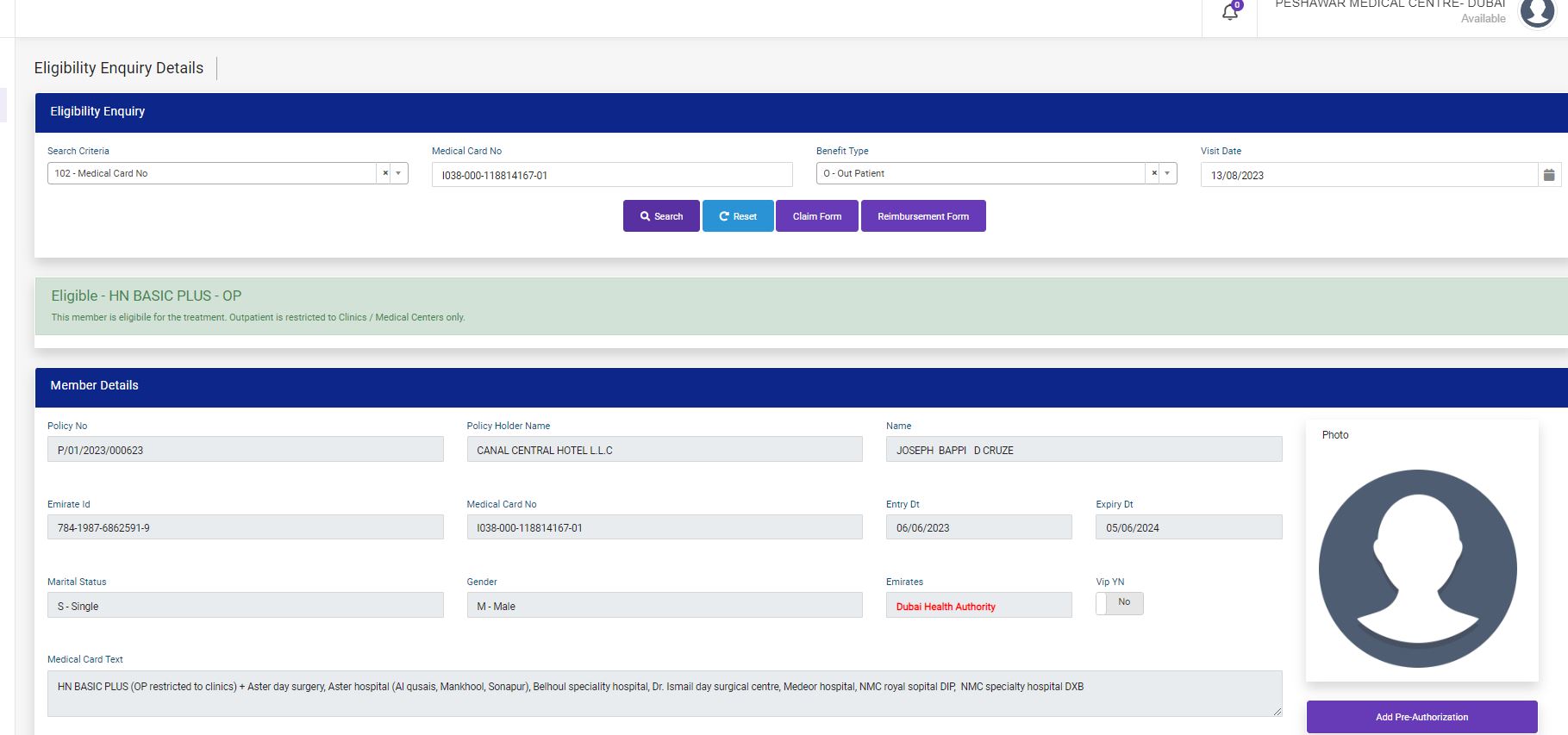Toggle the Vip YN switch

[x=1119, y=603]
